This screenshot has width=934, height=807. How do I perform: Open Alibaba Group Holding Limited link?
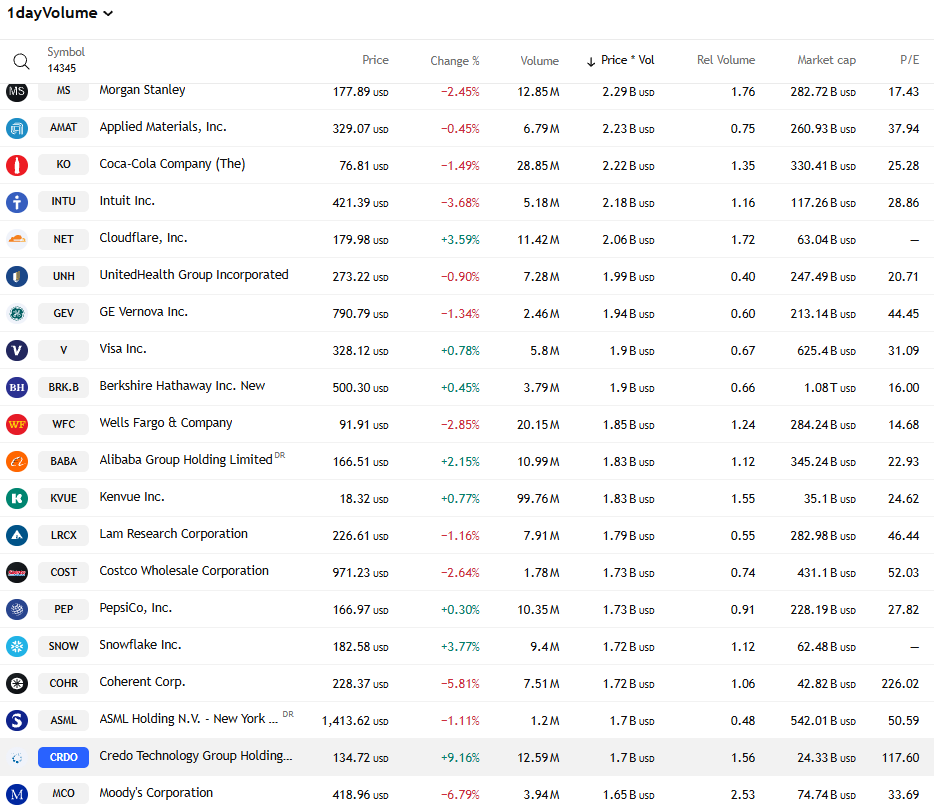tap(186, 460)
